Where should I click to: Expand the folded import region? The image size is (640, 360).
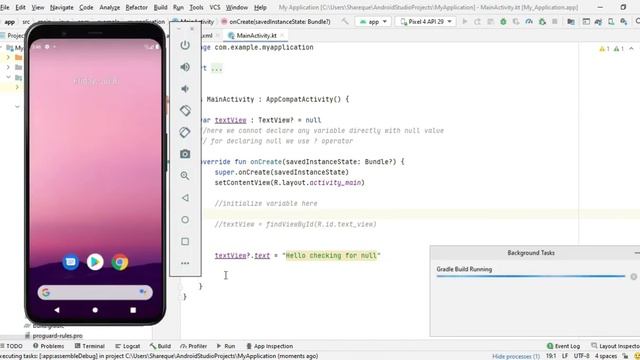coord(217,68)
